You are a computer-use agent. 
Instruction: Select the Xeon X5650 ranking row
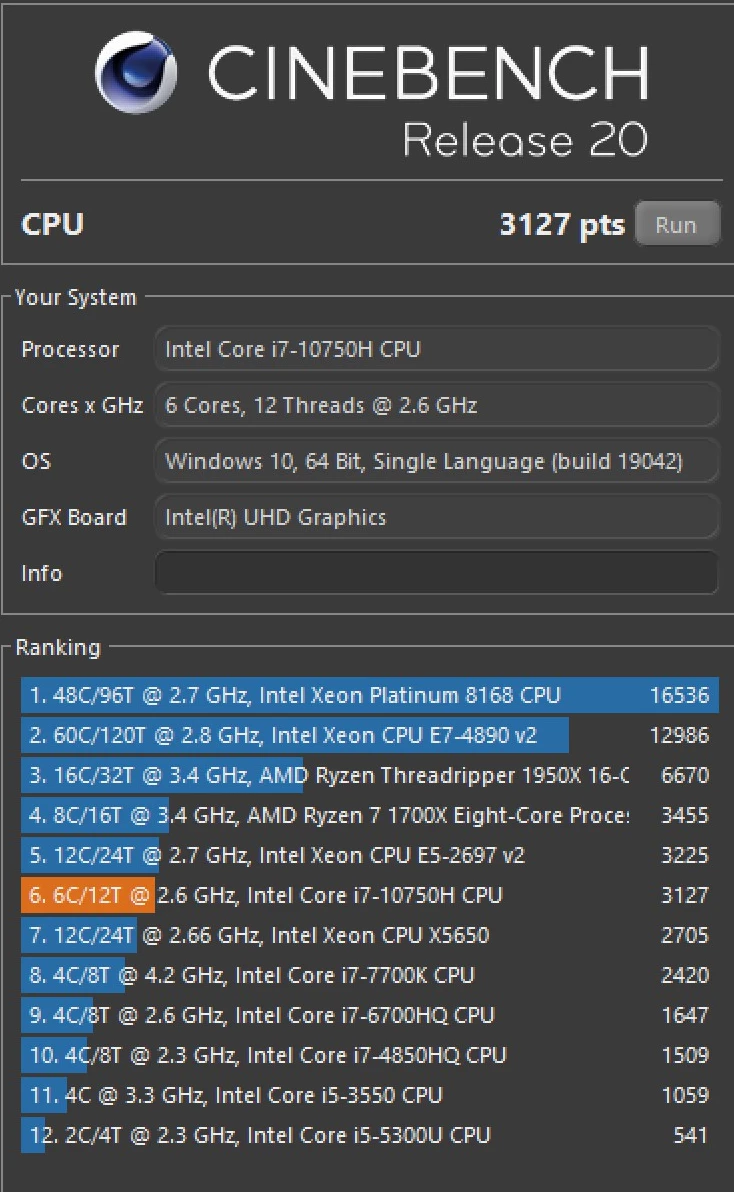369,935
